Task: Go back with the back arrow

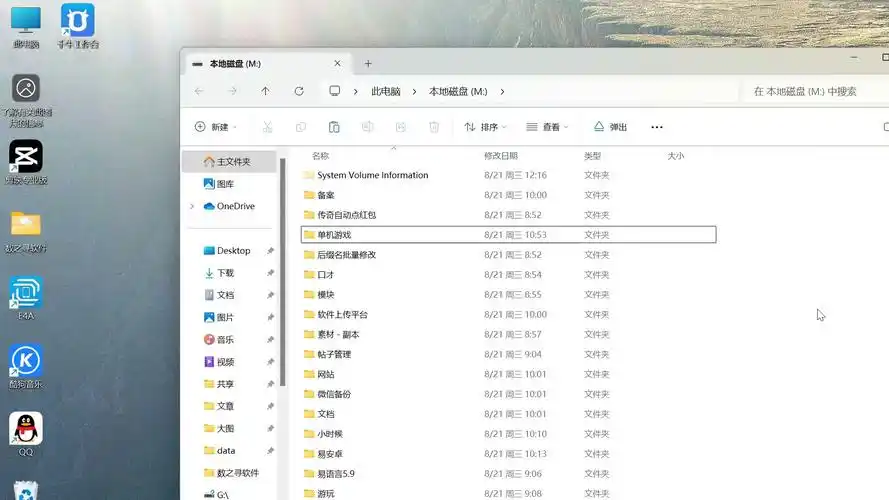Action: (199, 91)
